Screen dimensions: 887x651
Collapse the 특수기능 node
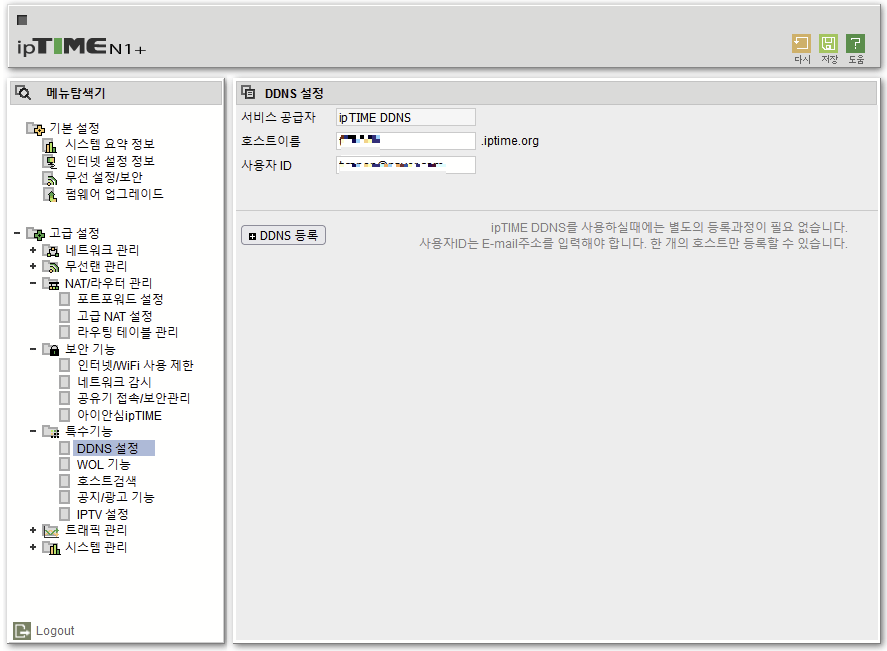pos(33,432)
